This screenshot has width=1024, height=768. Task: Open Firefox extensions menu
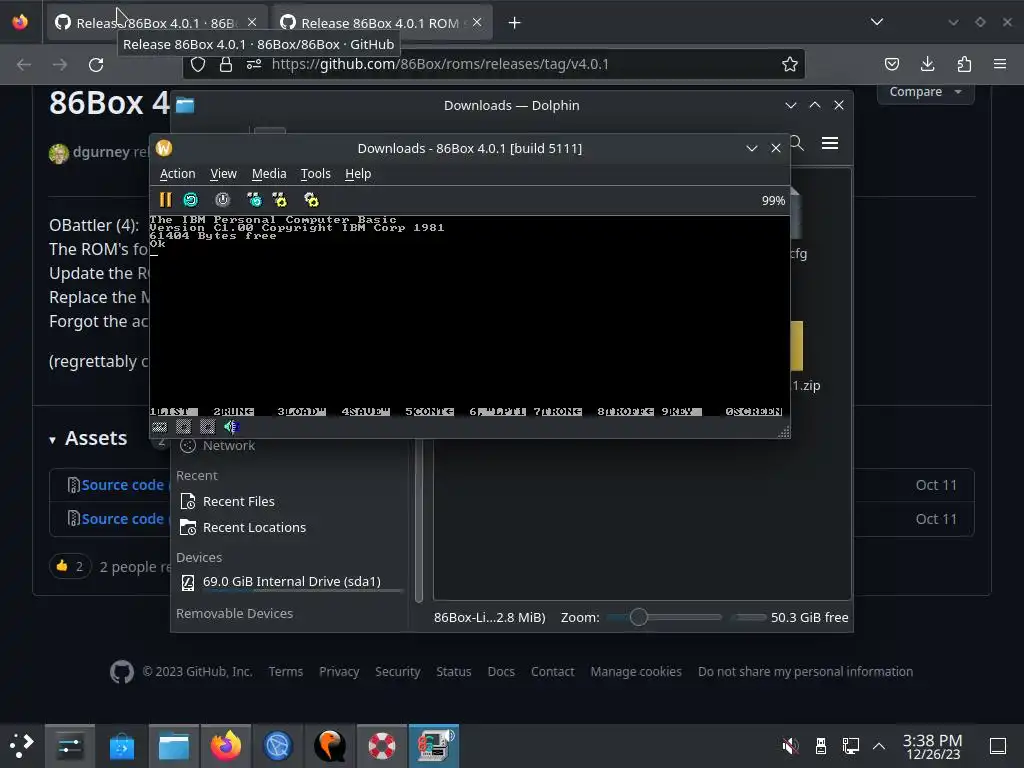(x=964, y=64)
